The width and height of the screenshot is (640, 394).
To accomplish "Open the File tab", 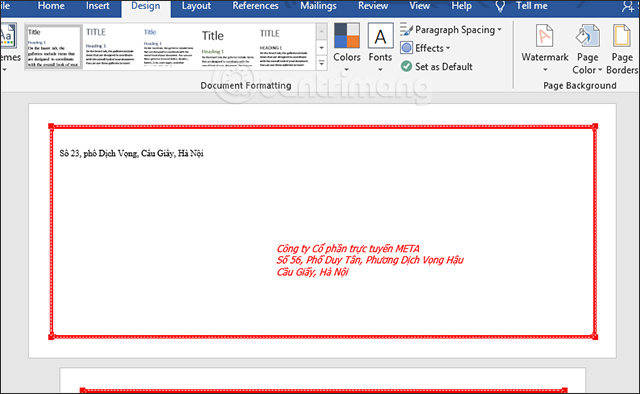I will click(x=5, y=6).
